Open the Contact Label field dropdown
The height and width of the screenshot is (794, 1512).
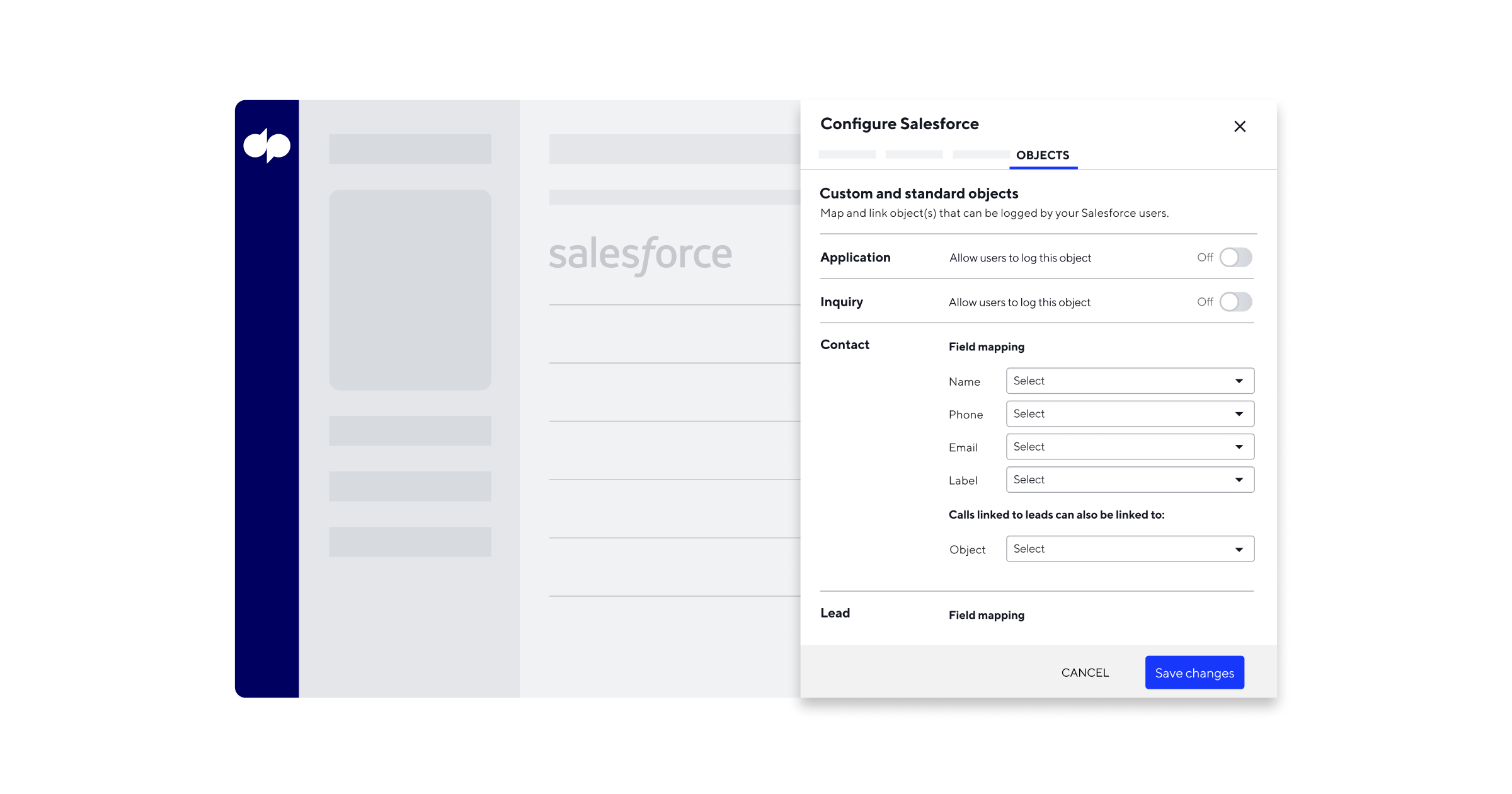pyautogui.click(x=1130, y=480)
